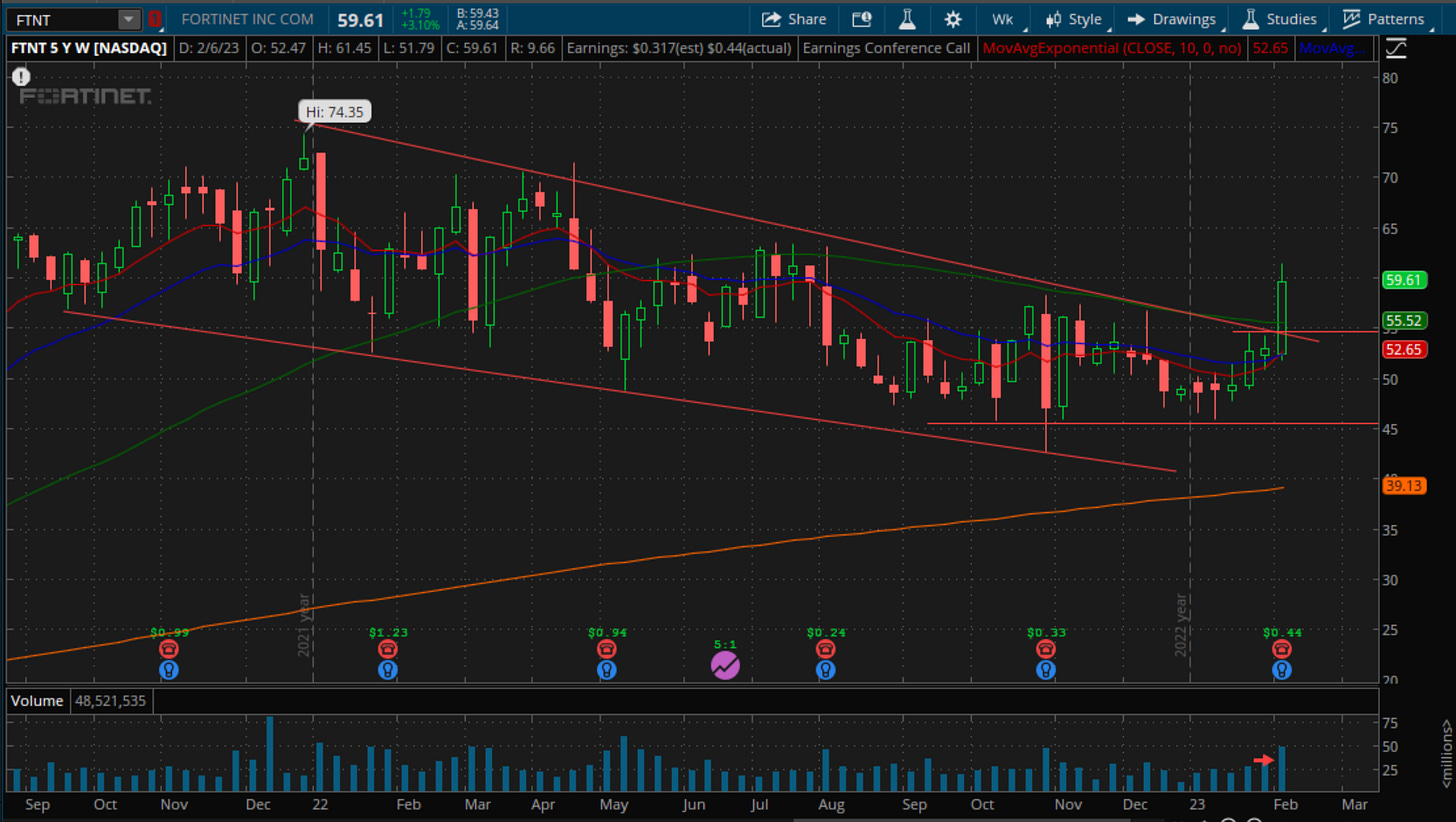Image resolution: width=1456 pixels, height=822 pixels.
Task: Click the lightbulb icon under $0.33 earnings
Action: 1045,669
